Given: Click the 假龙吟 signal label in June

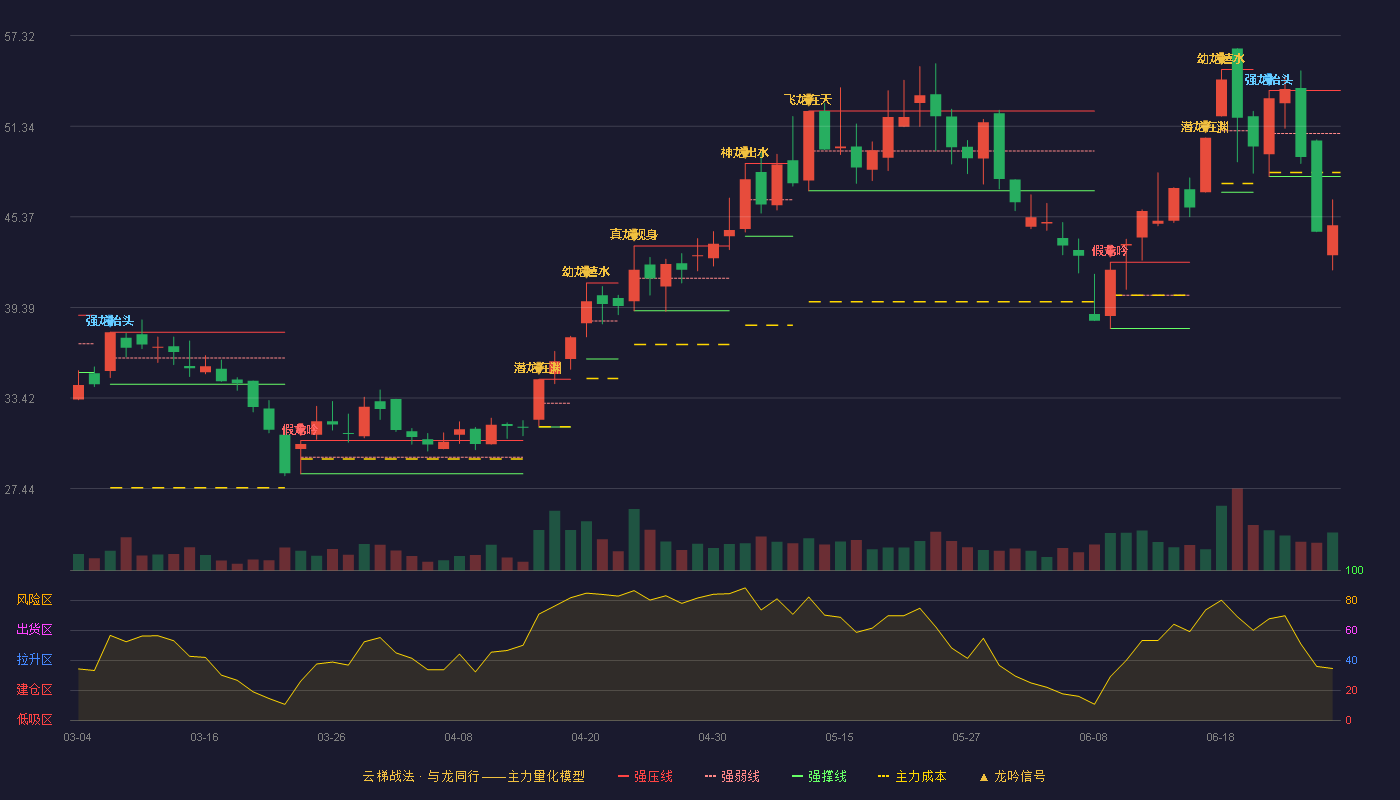Looking at the screenshot, I should click(1110, 251).
